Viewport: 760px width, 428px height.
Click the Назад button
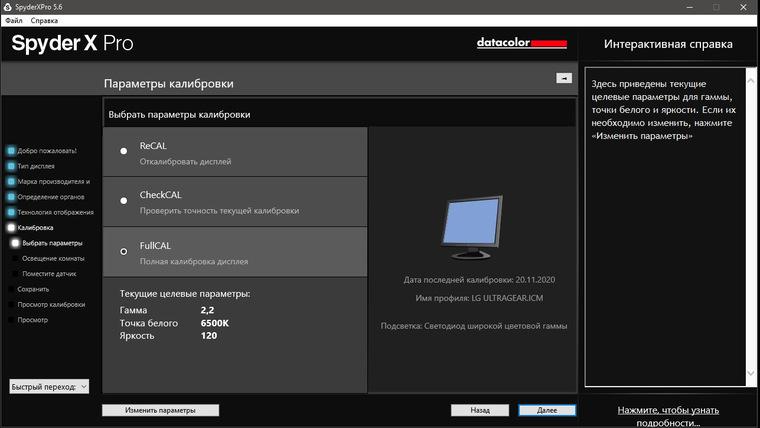click(x=480, y=410)
